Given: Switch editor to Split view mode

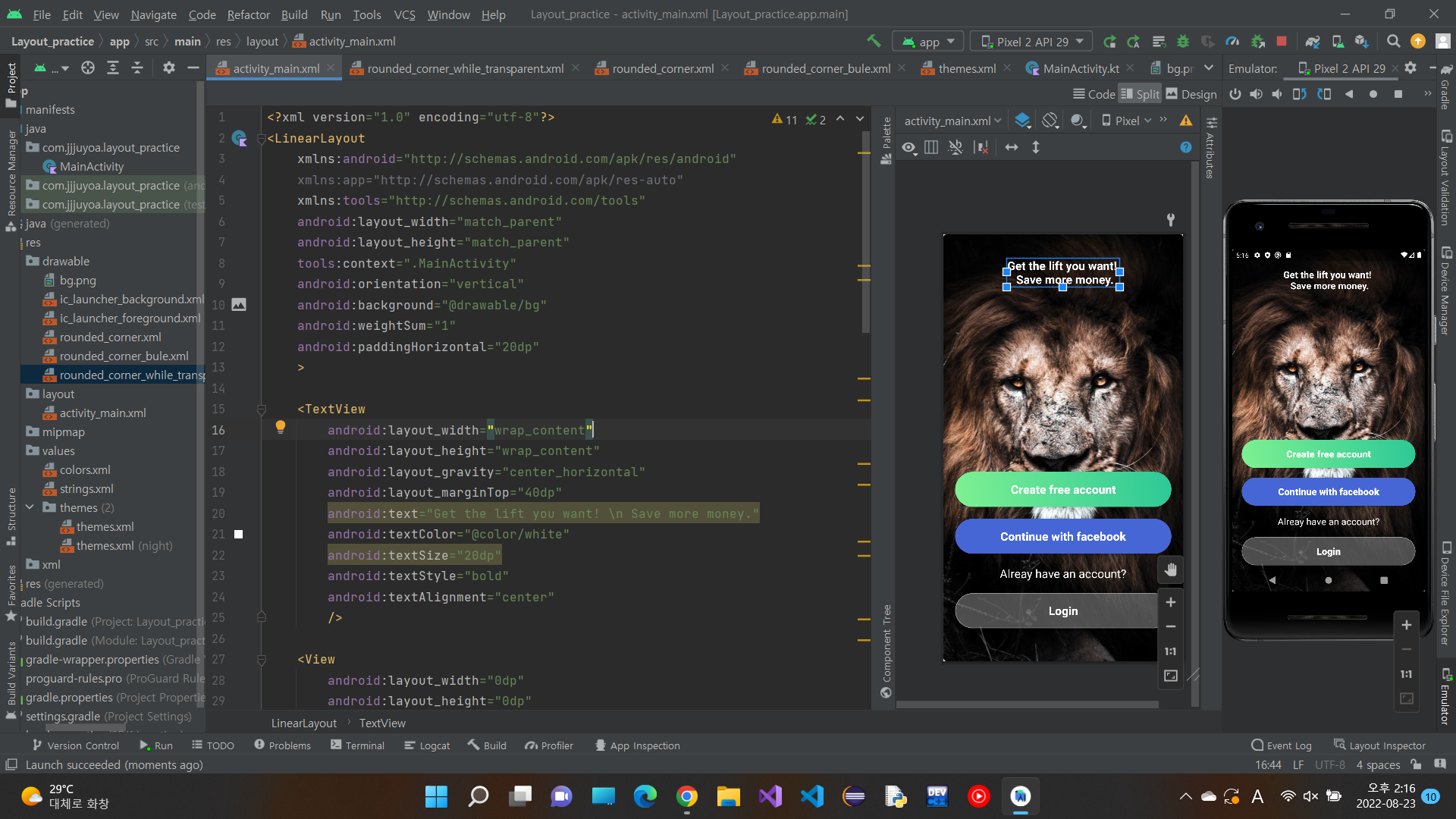Looking at the screenshot, I should point(1140,94).
